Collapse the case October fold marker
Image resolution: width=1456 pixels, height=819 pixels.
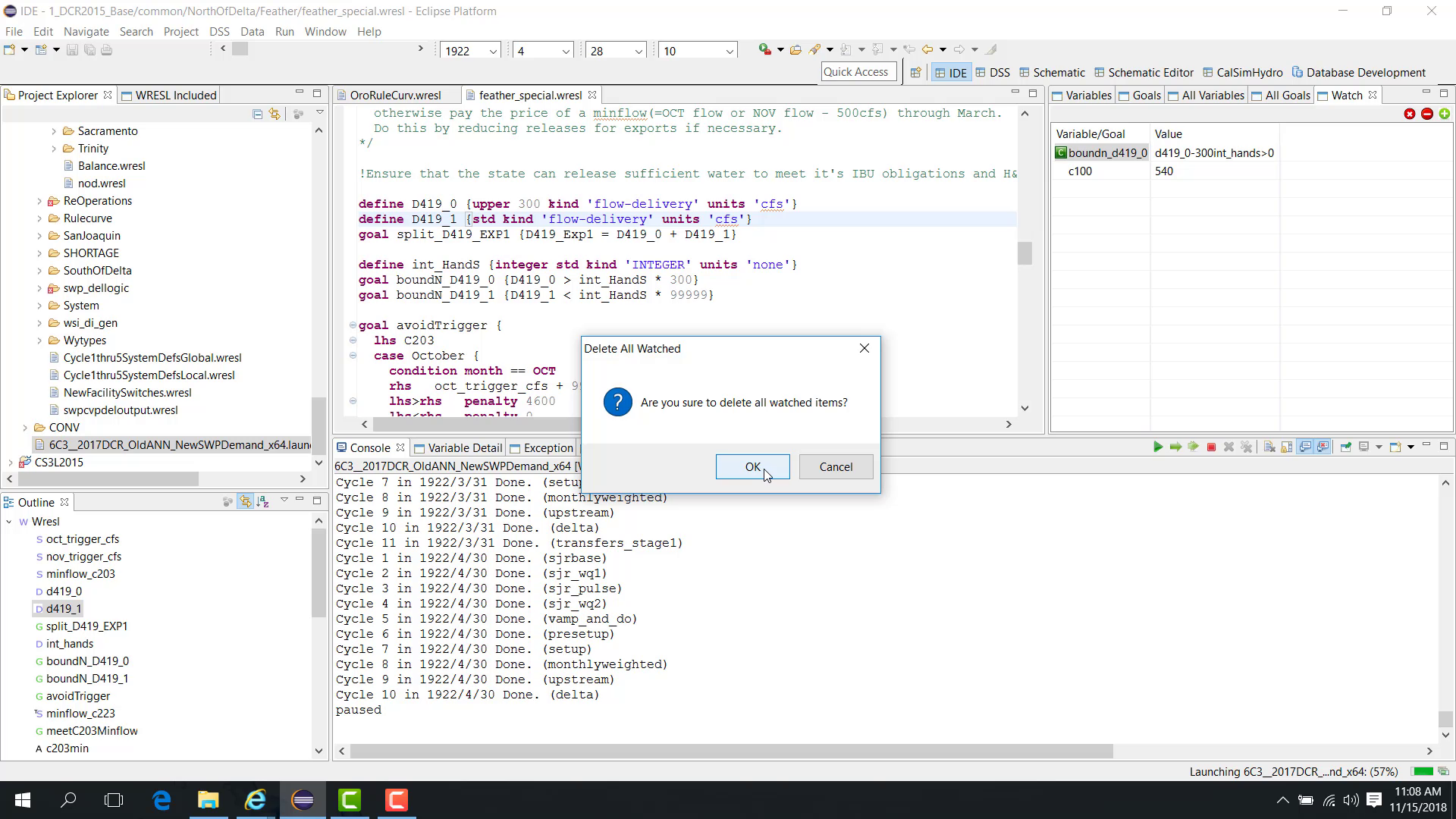353,355
